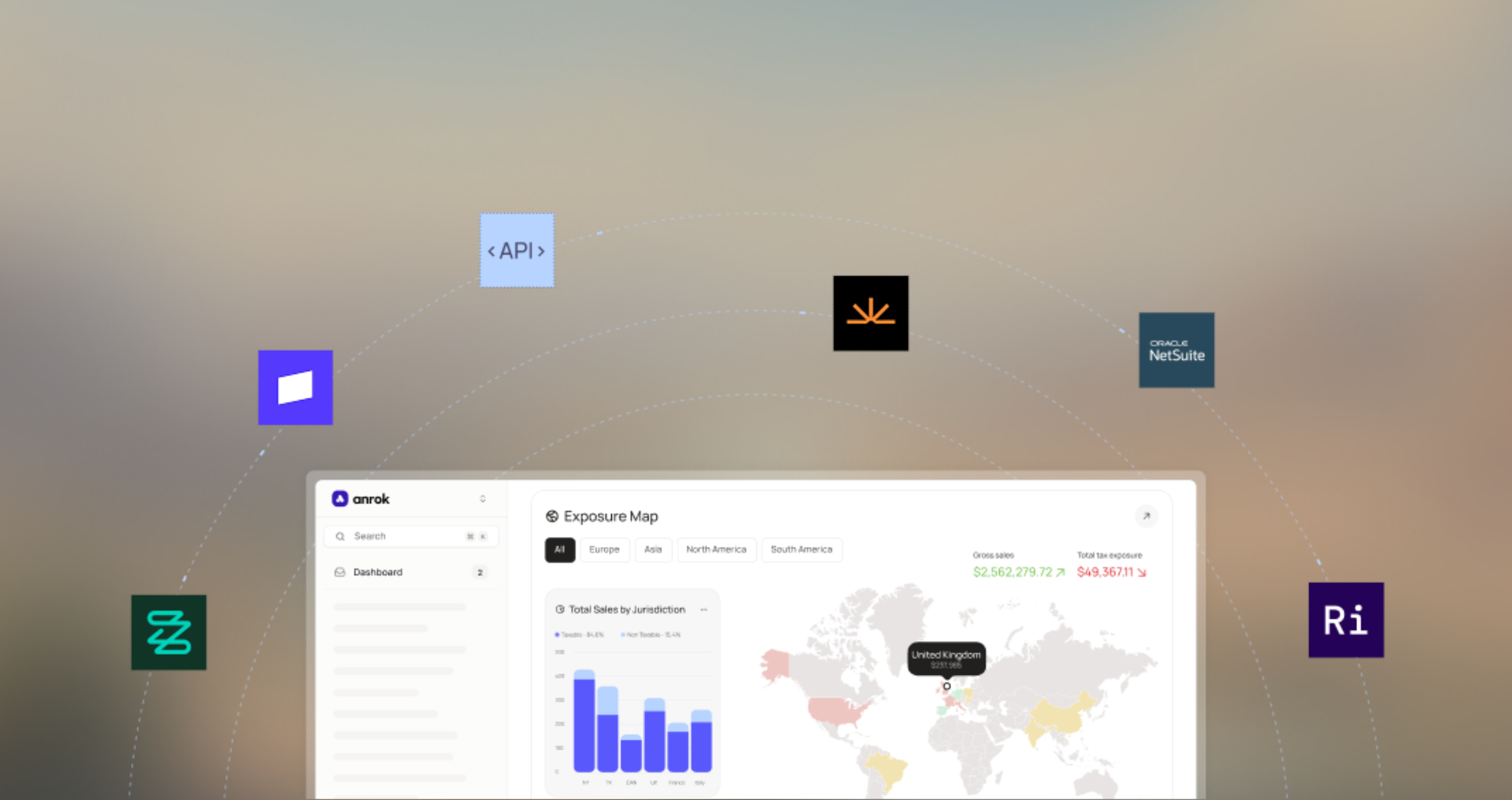Click the Total tax exposure value $49,367.11
Viewport: 1512px width, 800px height.
click(x=1105, y=572)
